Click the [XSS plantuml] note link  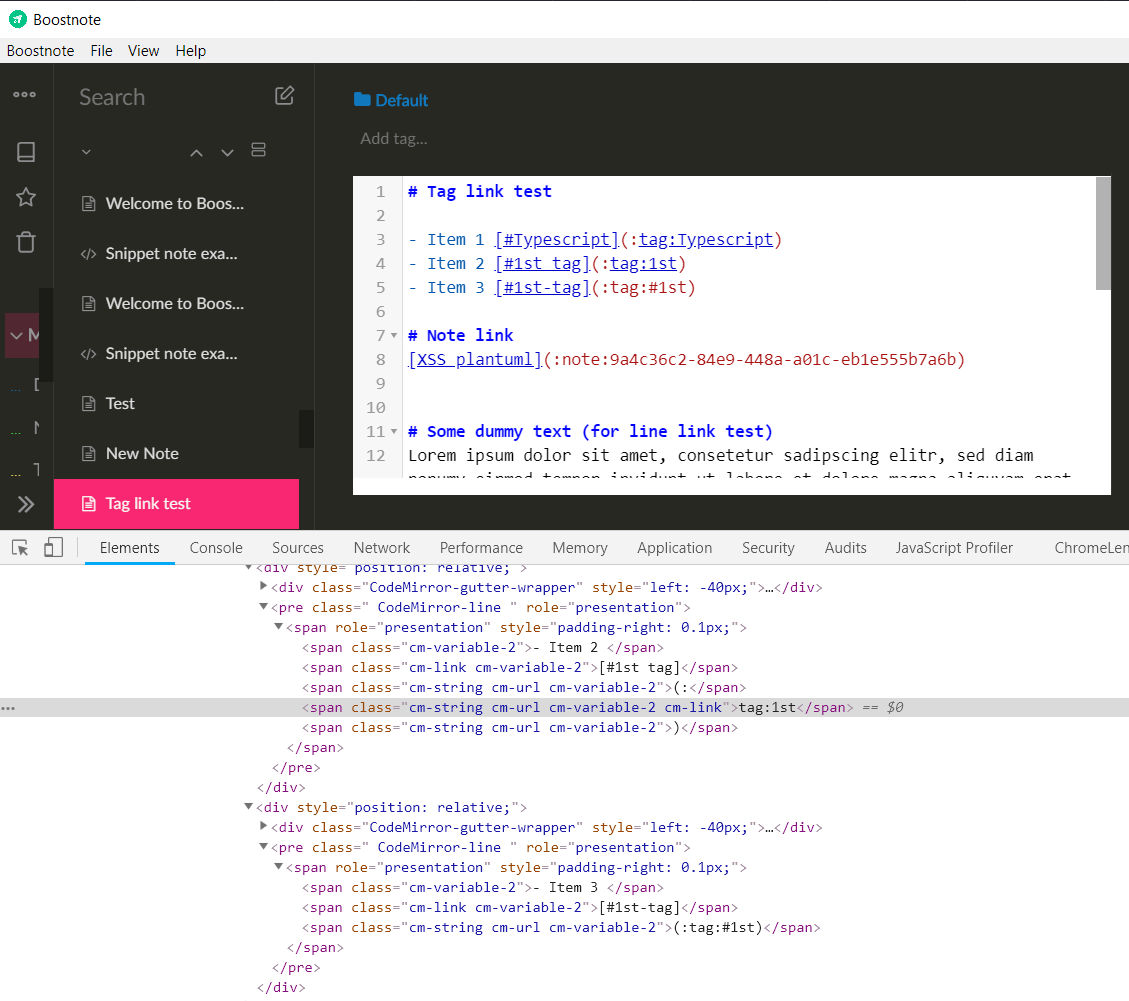[474, 359]
